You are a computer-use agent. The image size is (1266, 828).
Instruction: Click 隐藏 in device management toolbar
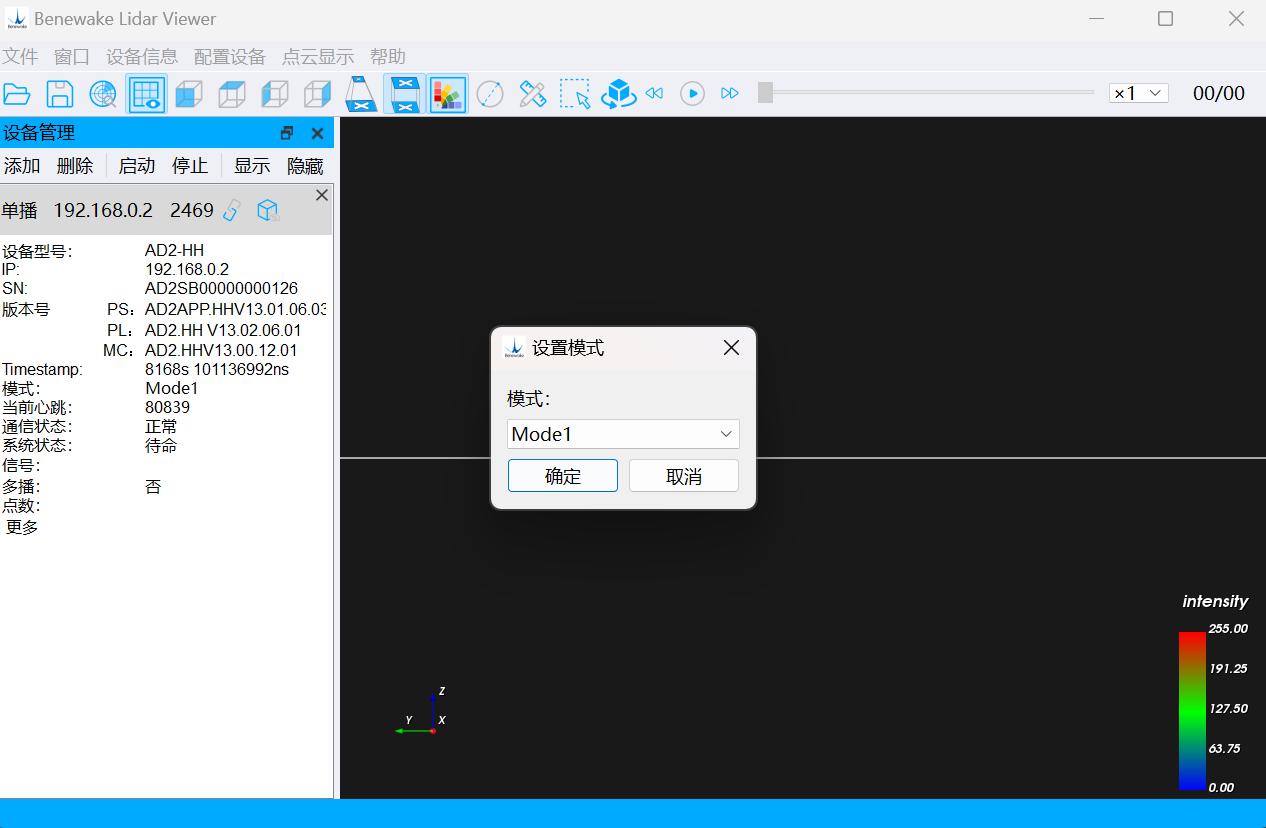click(x=305, y=166)
